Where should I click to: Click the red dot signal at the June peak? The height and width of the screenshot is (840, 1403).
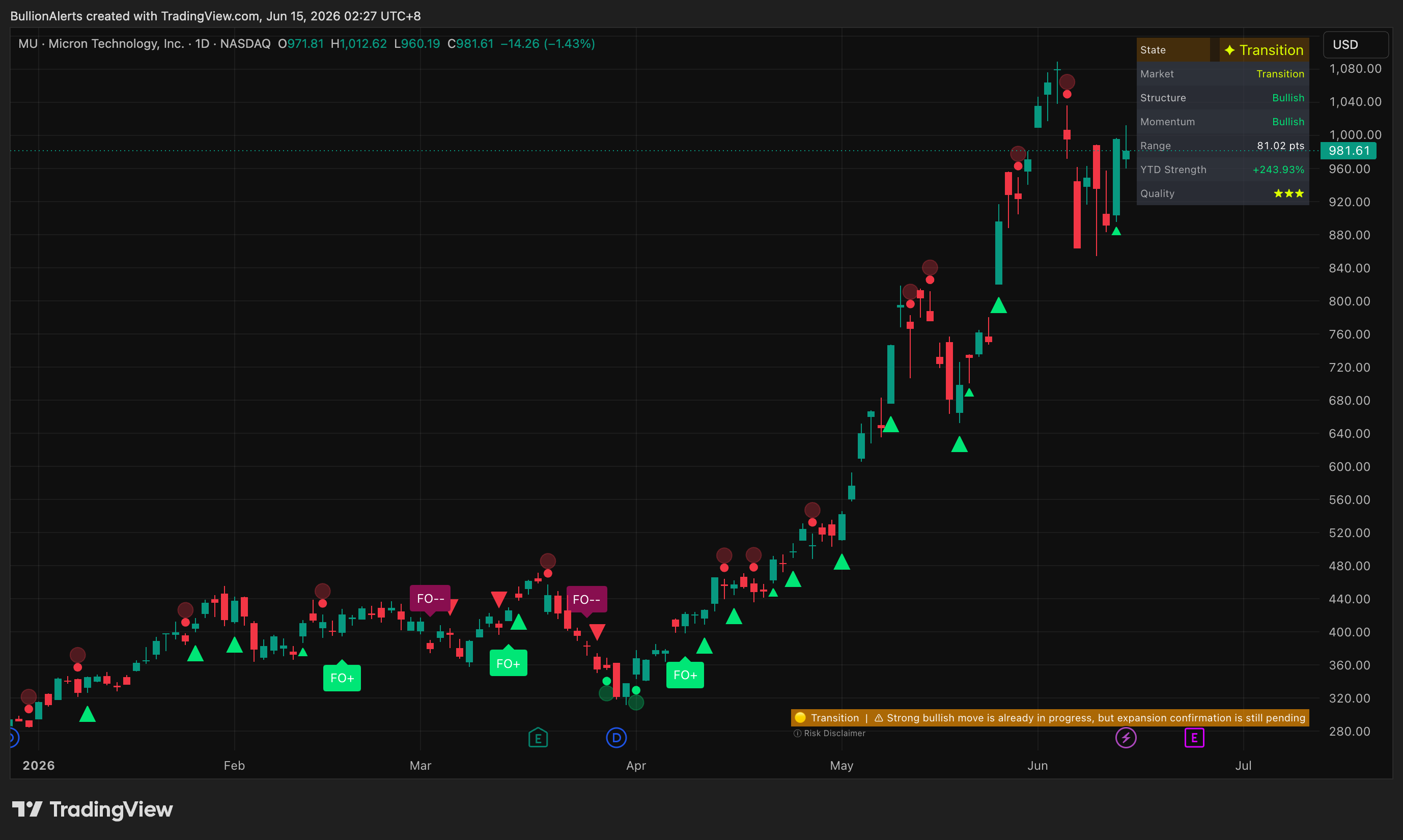pyautogui.click(x=1067, y=94)
